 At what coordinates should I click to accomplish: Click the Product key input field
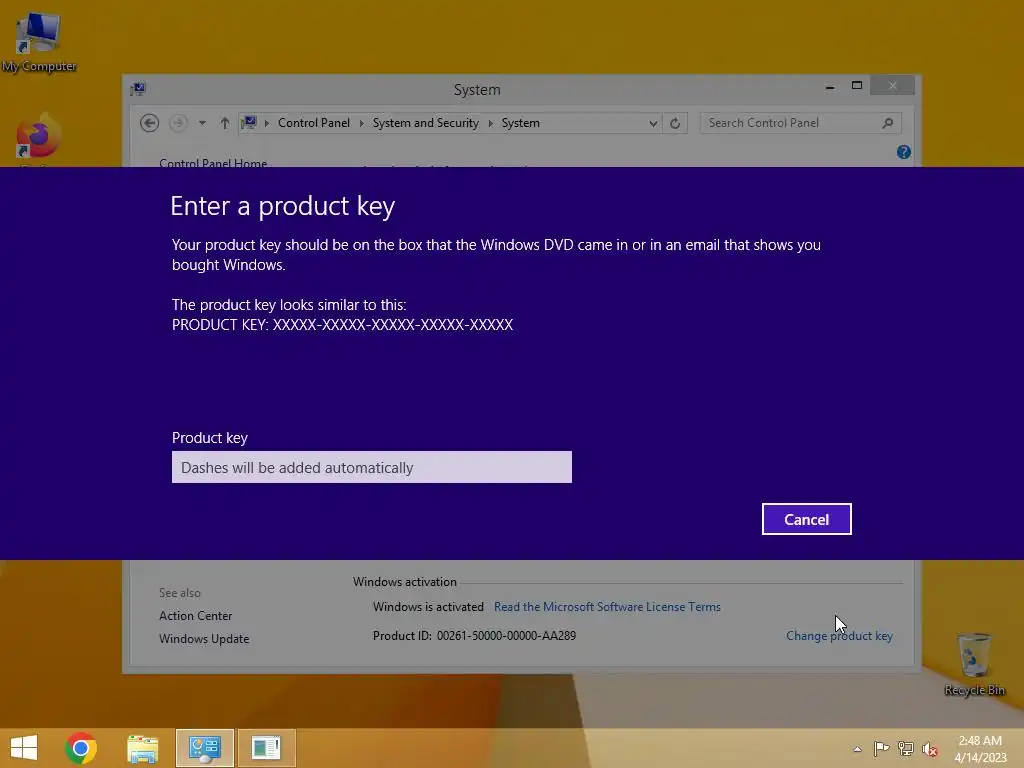click(x=372, y=467)
